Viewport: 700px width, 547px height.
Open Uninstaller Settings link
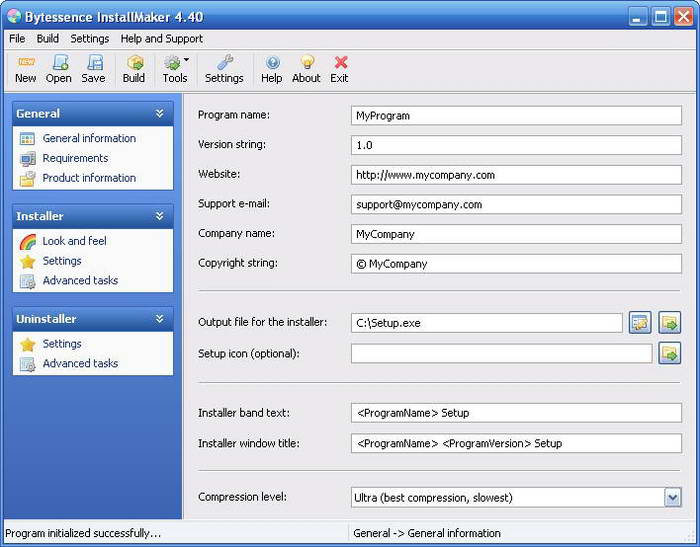coord(62,344)
